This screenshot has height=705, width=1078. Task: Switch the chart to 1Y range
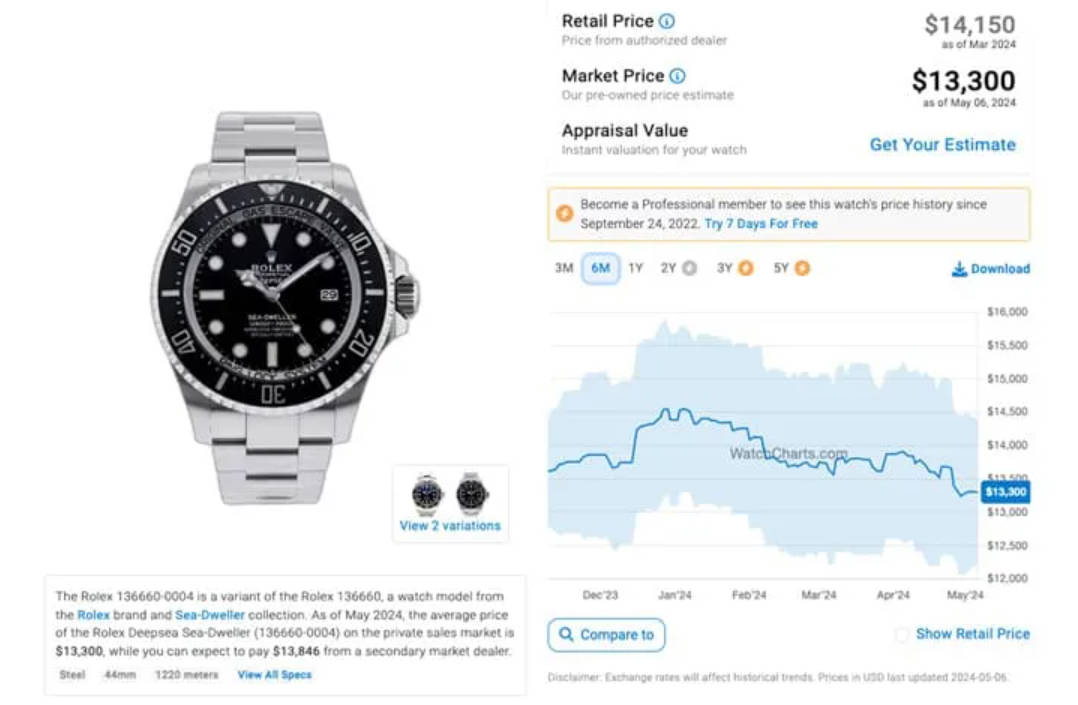635,268
